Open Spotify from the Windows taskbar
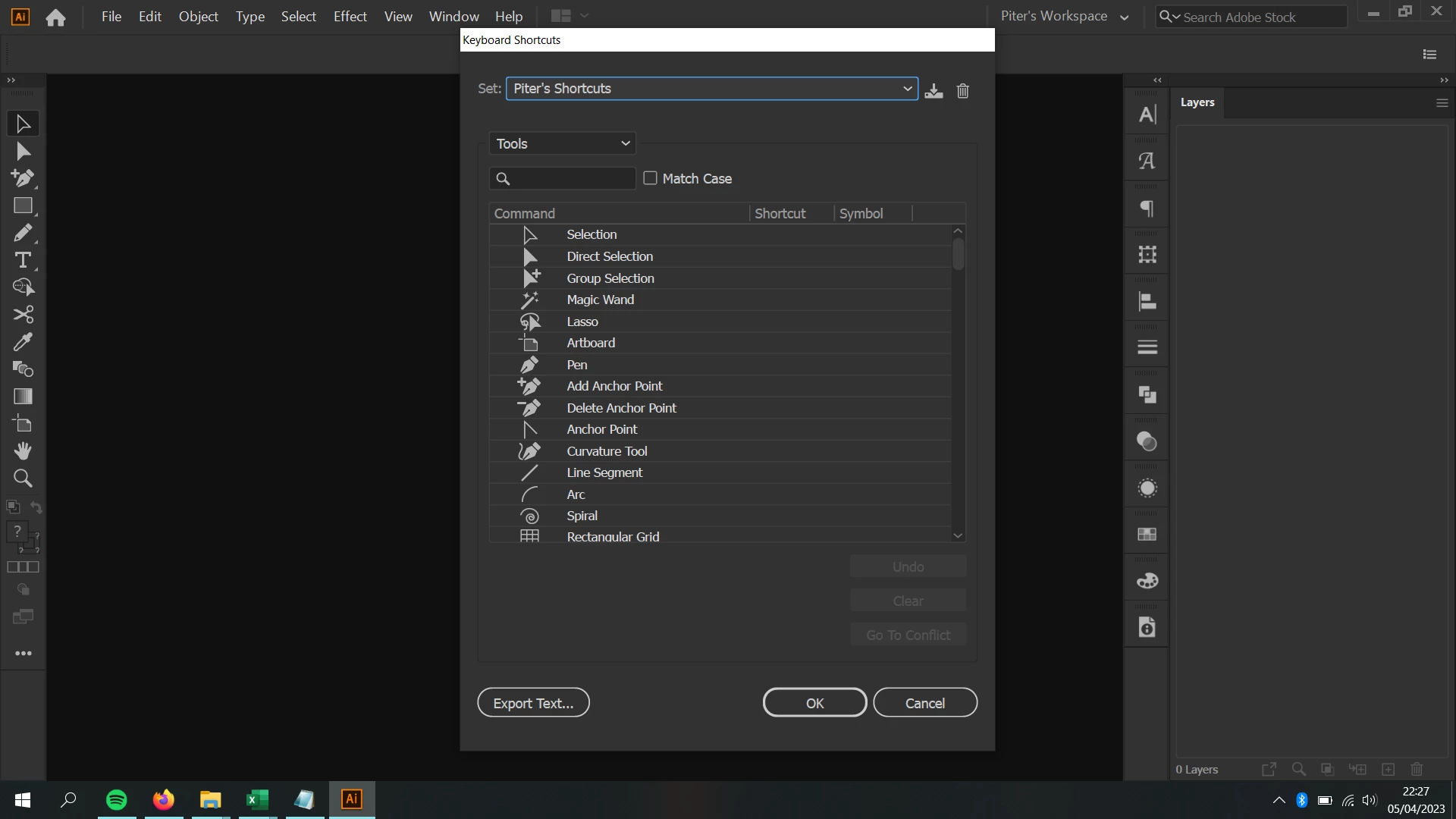The width and height of the screenshot is (1456, 819). click(117, 799)
